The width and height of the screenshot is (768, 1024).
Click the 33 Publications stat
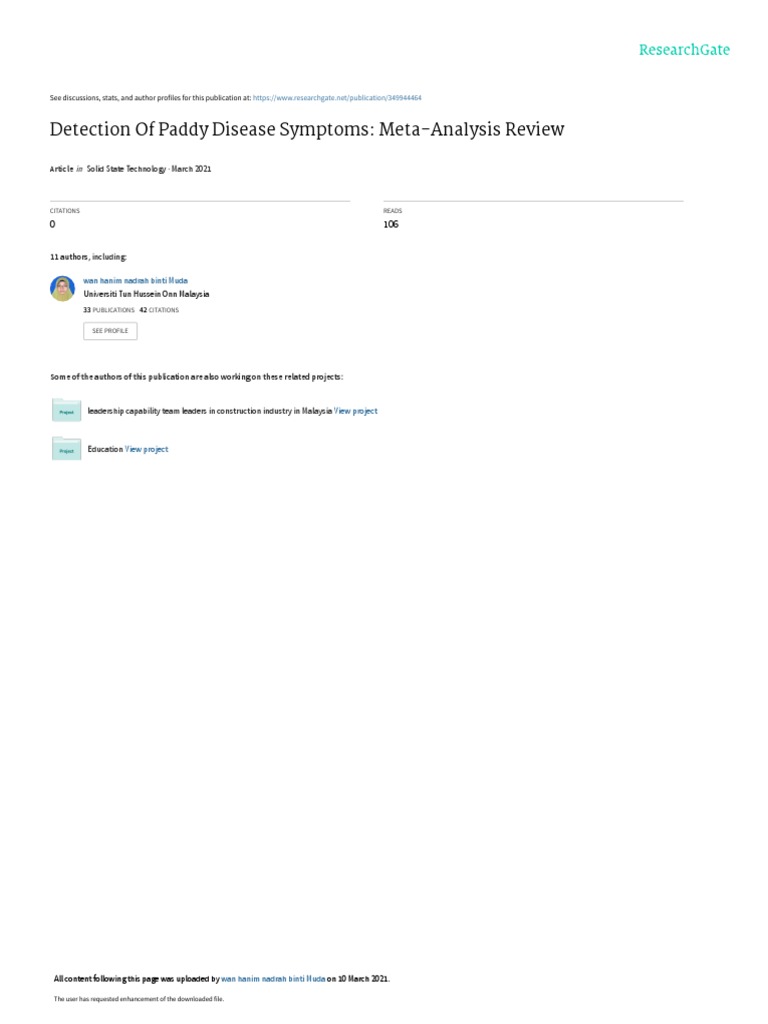(109, 310)
